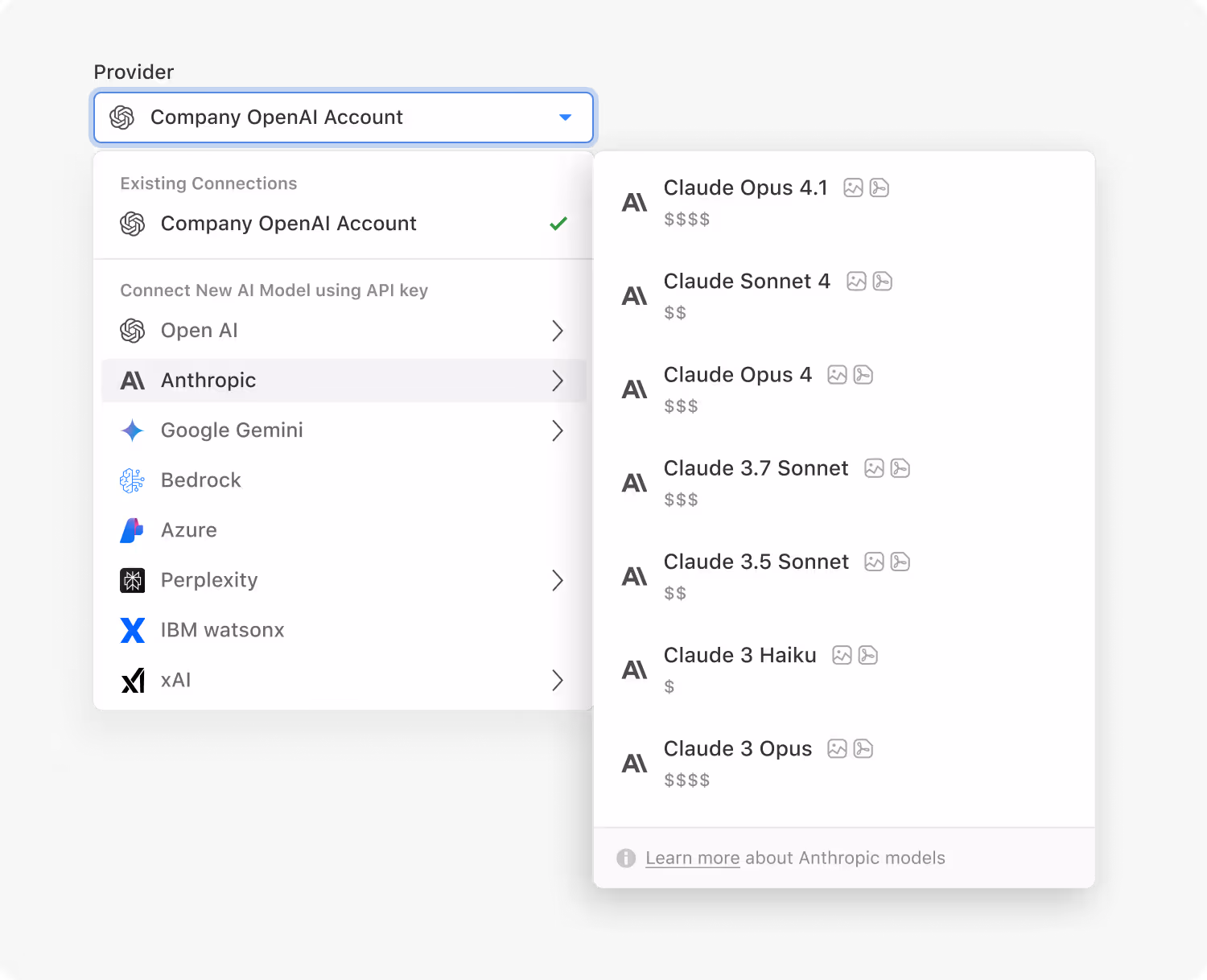Image resolution: width=1207 pixels, height=980 pixels.
Task: Click image support icon for Claude Sonnet 4
Action: click(856, 282)
